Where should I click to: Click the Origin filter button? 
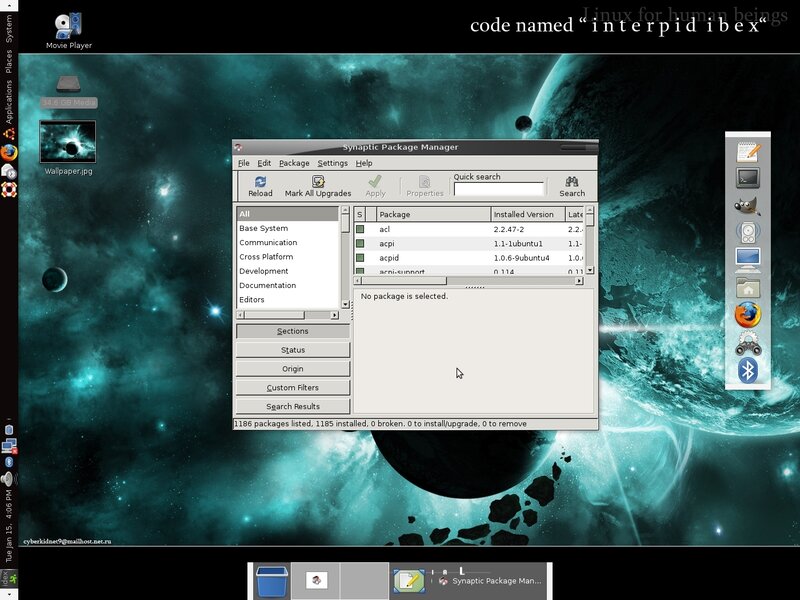point(293,369)
